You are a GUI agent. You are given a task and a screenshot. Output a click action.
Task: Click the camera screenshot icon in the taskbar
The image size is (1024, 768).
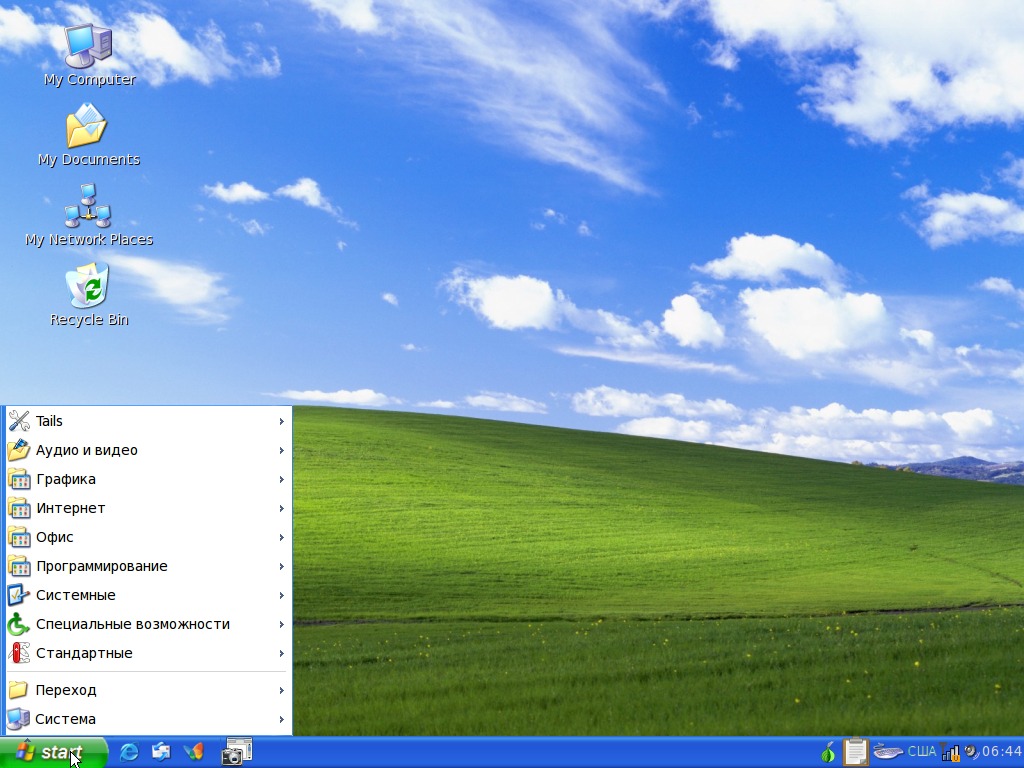pyautogui.click(x=236, y=752)
